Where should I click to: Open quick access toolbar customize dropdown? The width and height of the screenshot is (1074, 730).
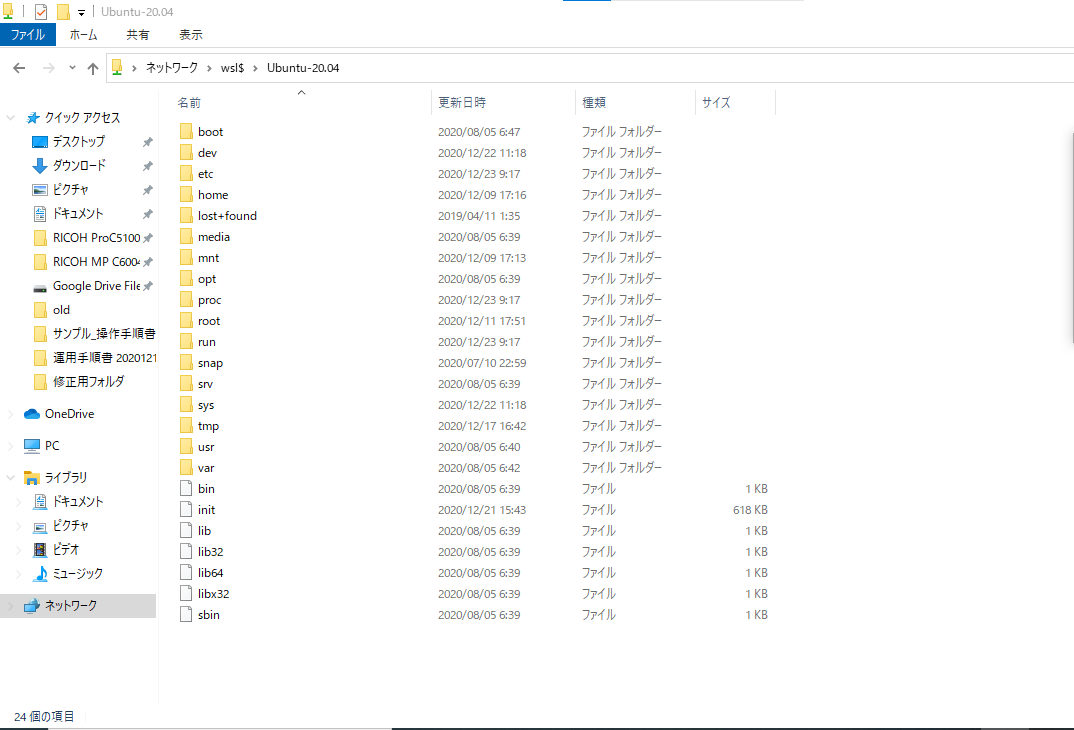coord(82,12)
